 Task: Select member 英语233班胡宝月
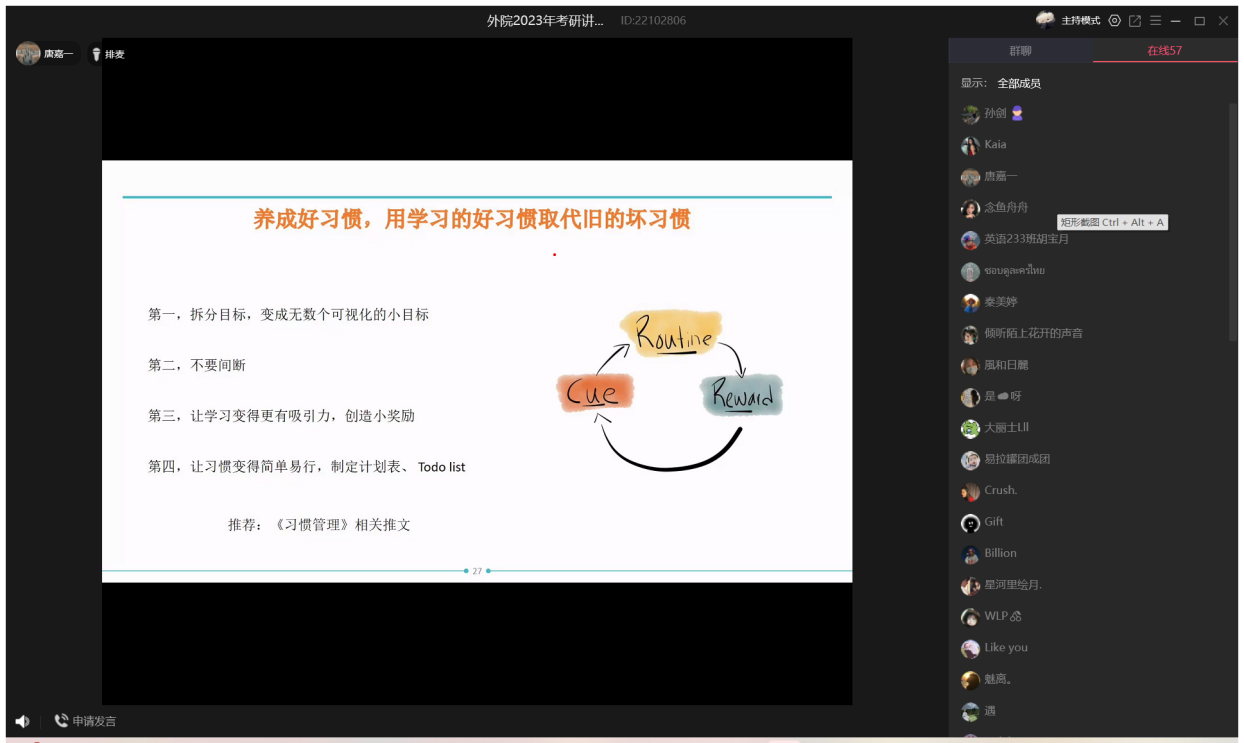click(1026, 240)
